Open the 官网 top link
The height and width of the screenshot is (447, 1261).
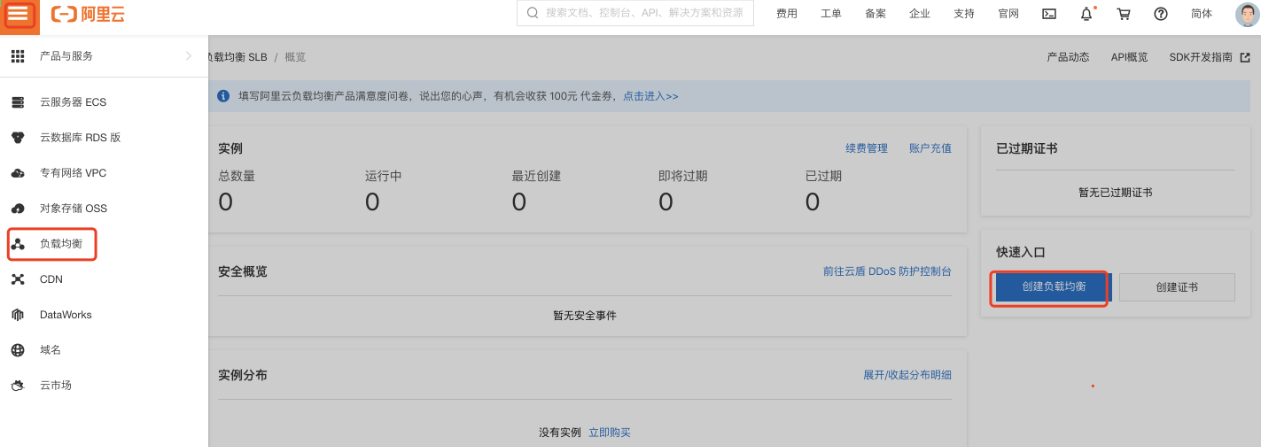(x=1008, y=14)
